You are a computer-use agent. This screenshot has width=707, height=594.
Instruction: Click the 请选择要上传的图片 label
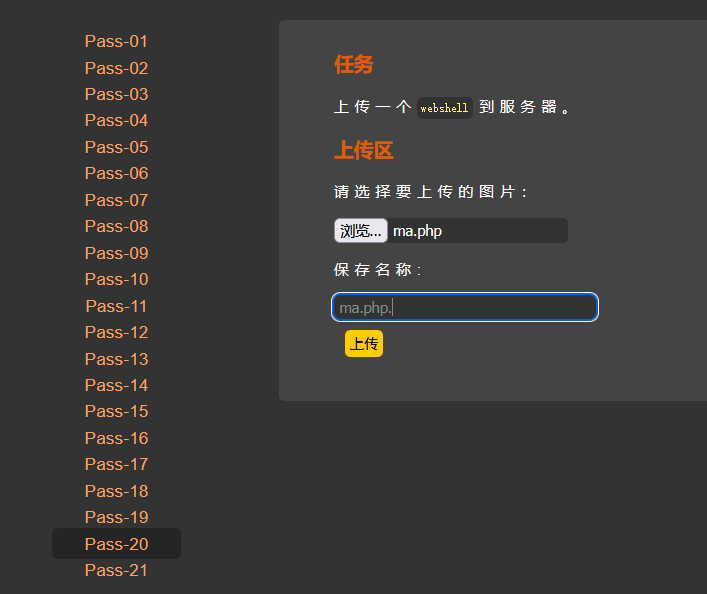point(431,192)
